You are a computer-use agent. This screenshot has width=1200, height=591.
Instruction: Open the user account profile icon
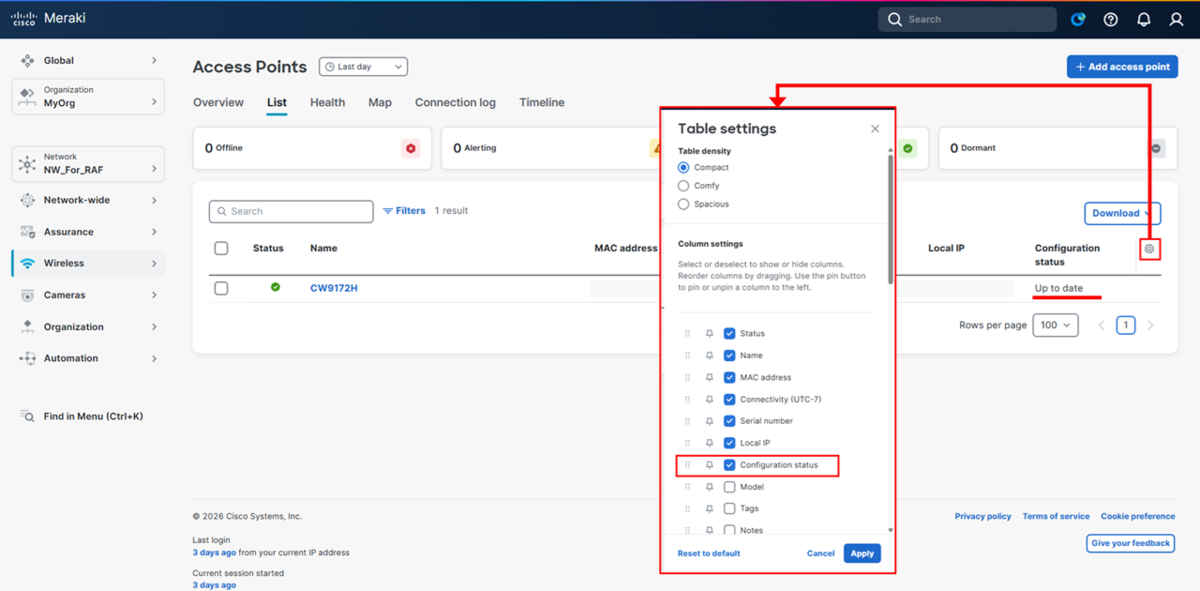click(x=1176, y=19)
